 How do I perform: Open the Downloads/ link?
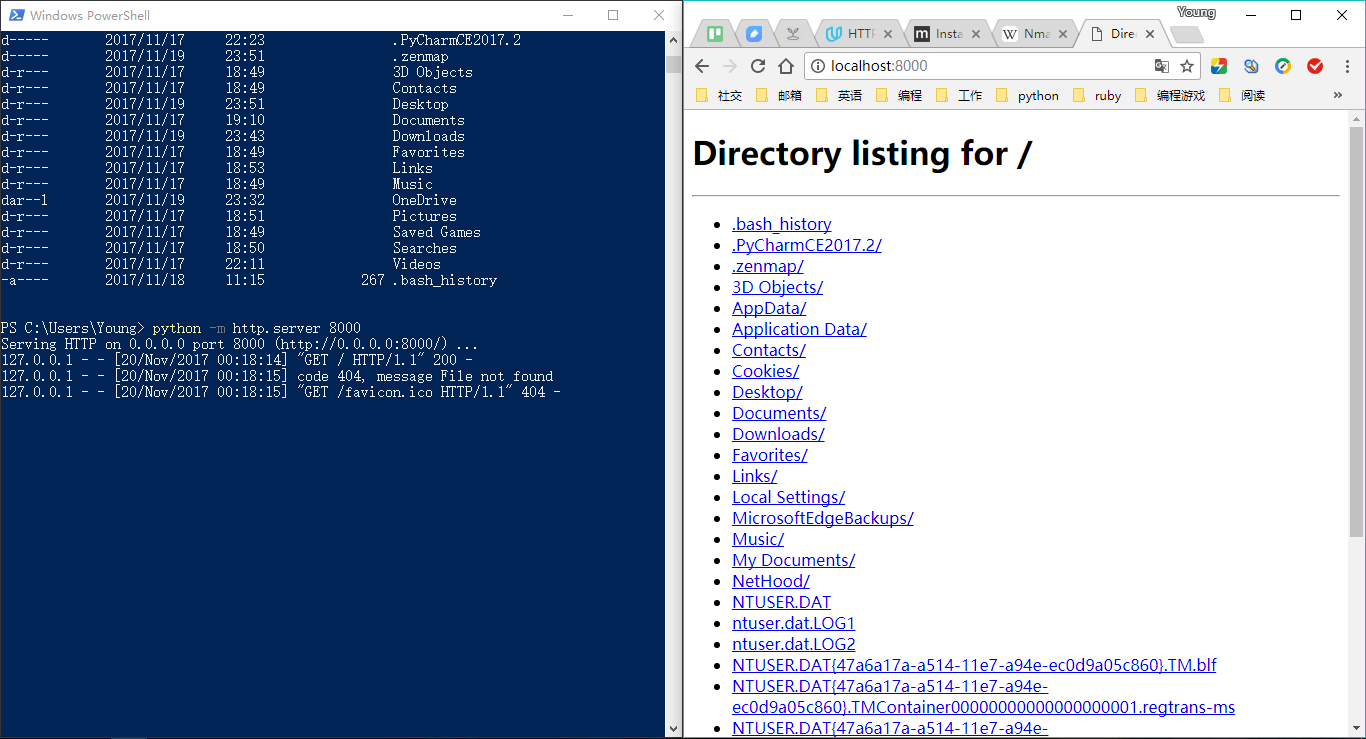[x=779, y=434]
